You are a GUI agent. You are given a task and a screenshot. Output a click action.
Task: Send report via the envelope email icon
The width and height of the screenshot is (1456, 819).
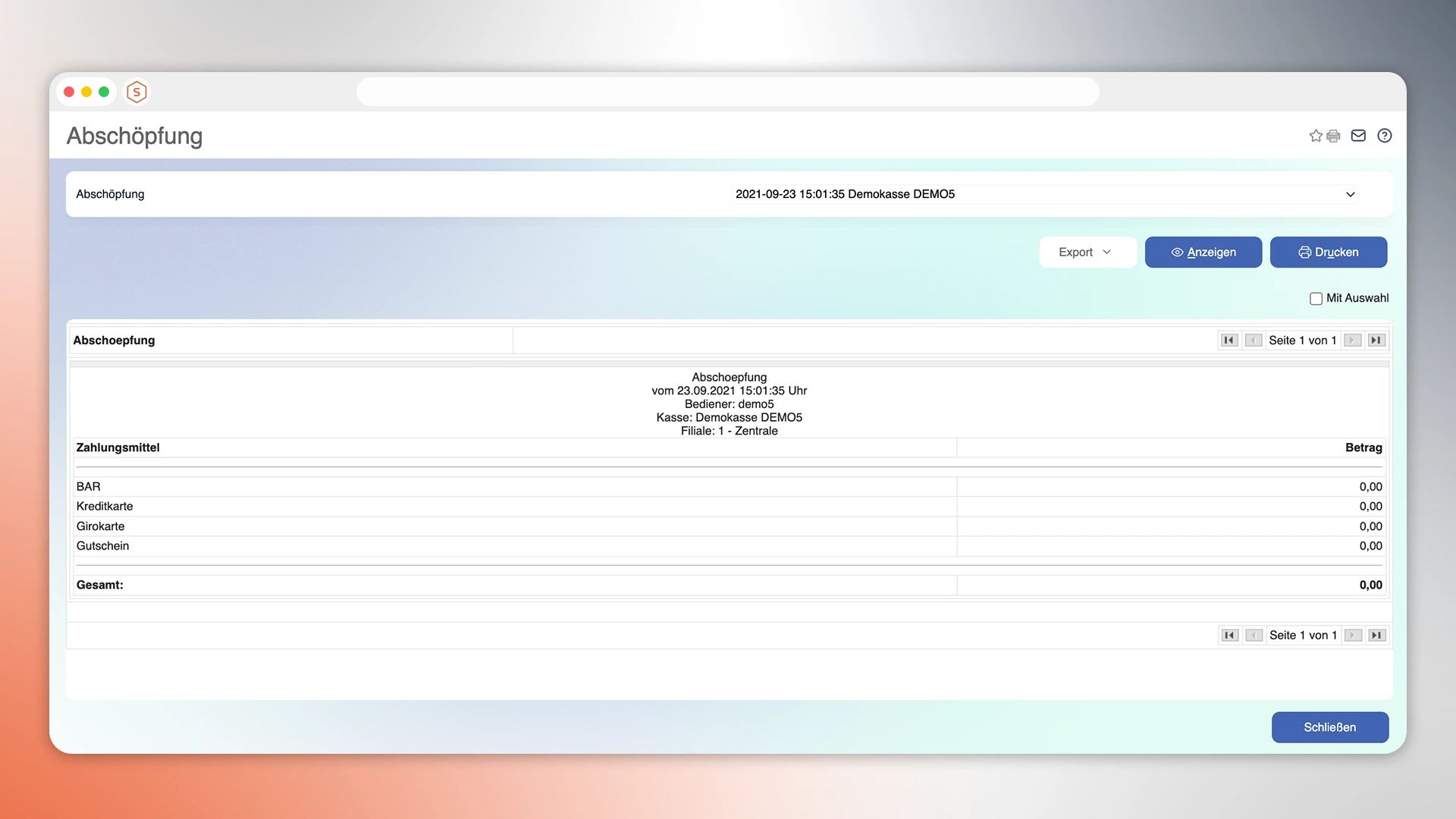pyautogui.click(x=1358, y=136)
